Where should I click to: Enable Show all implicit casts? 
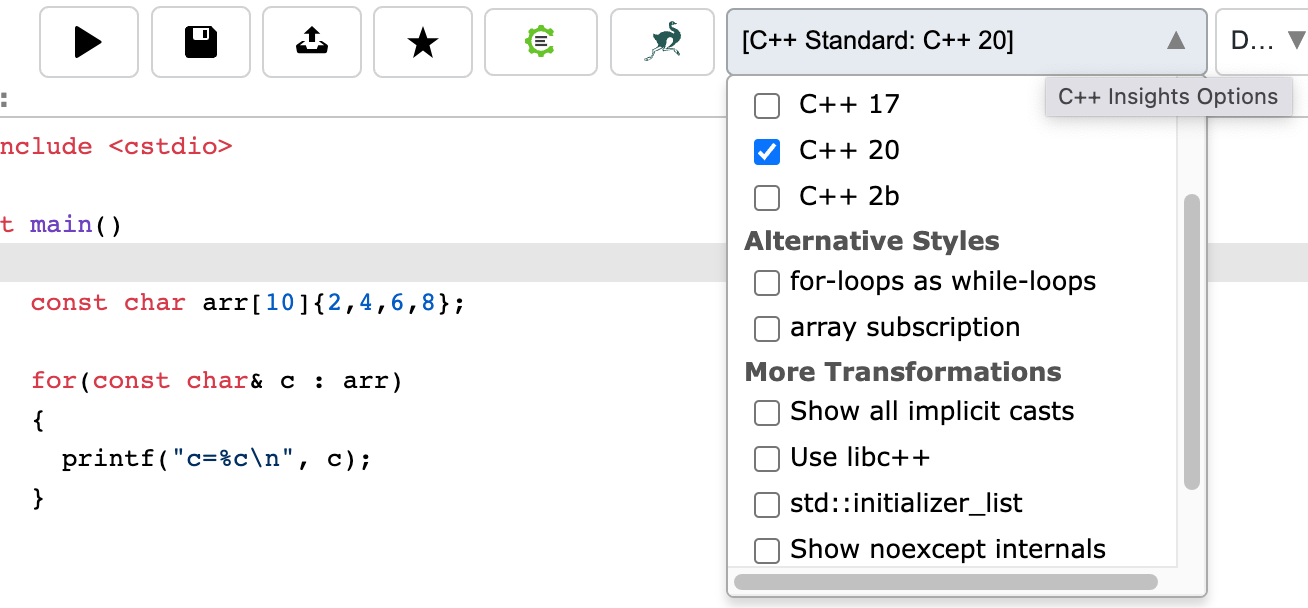coord(767,413)
